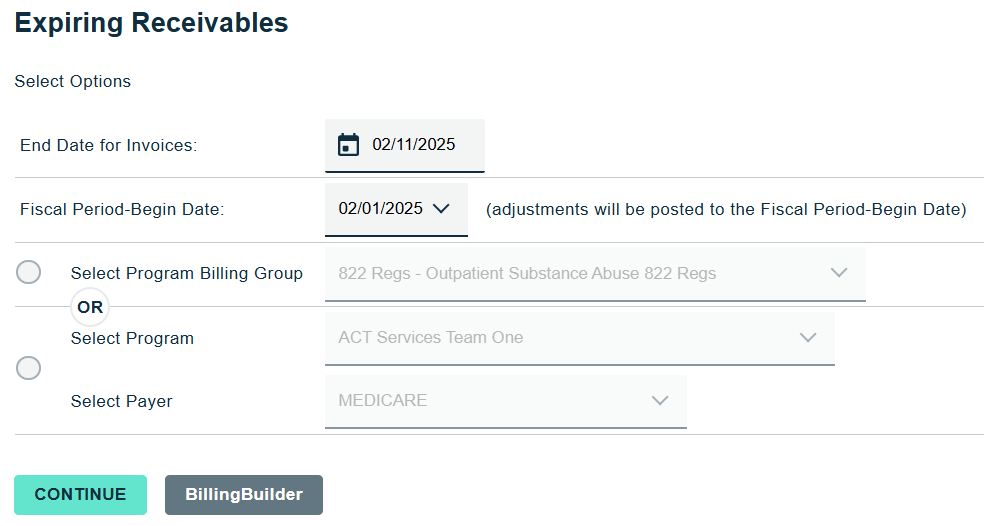Open BillingBuilder

click(x=244, y=495)
